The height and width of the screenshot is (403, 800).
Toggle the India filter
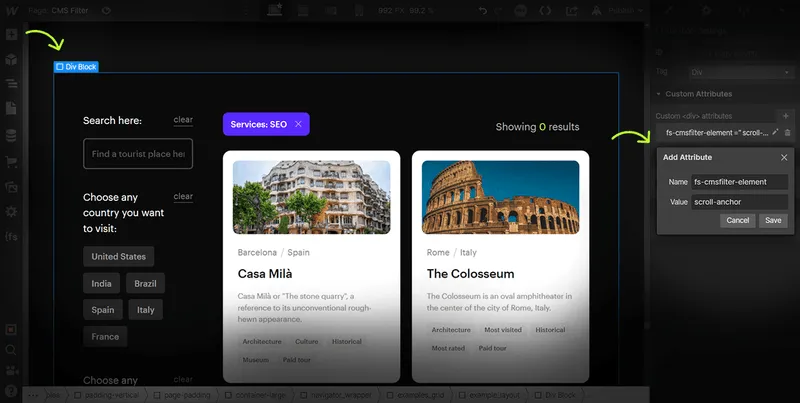(x=102, y=284)
